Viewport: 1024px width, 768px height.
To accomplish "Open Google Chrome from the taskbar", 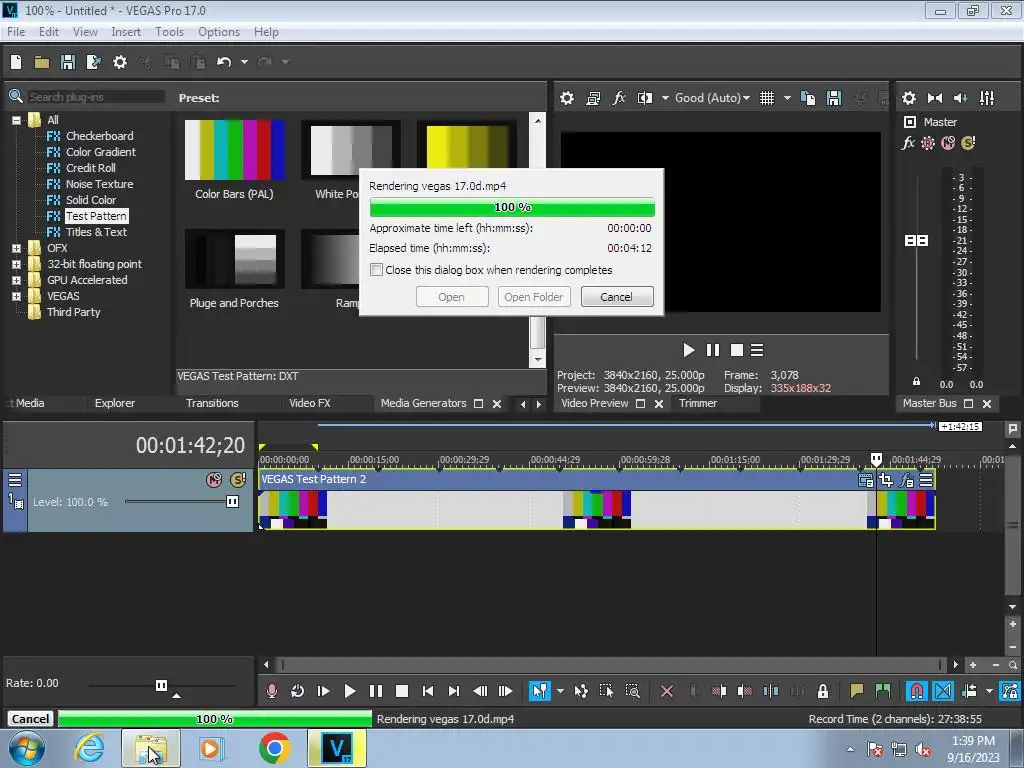I will tap(274, 748).
